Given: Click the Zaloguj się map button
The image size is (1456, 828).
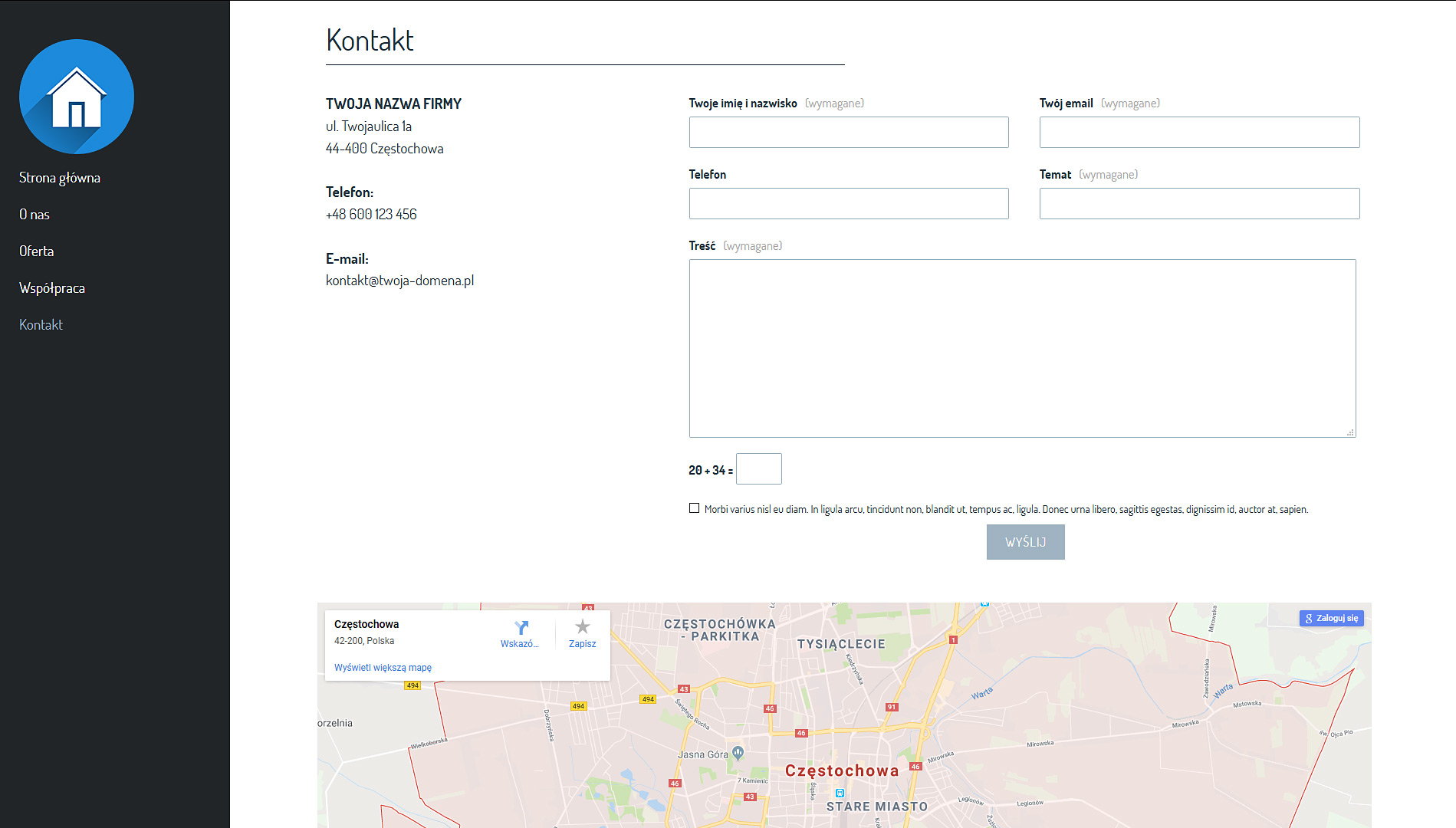Looking at the screenshot, I should click(1331, 618).
